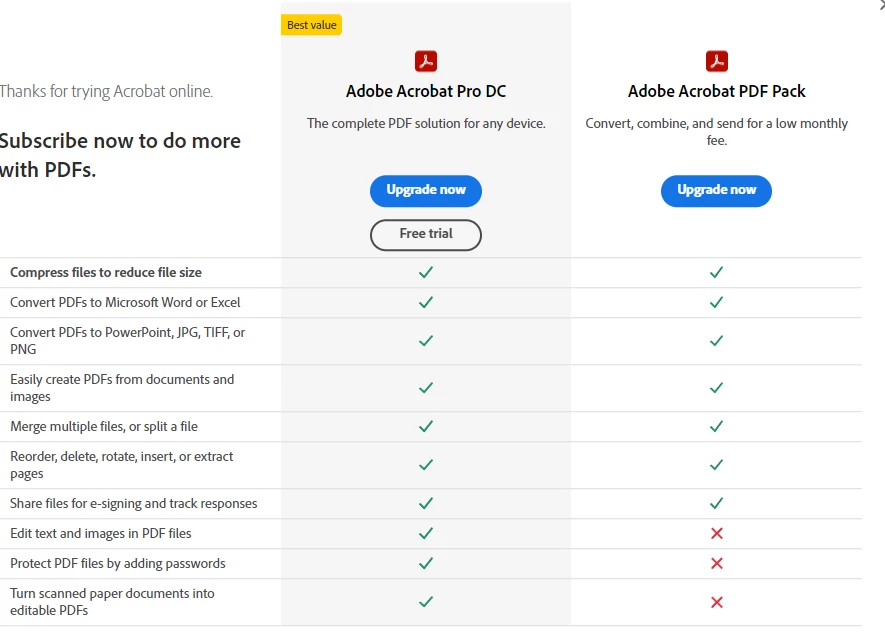This screenshot has width=885, height=641.
Task: Select 'Share files for e-signing and track responses' text
Action: click(x=133, y=503)
